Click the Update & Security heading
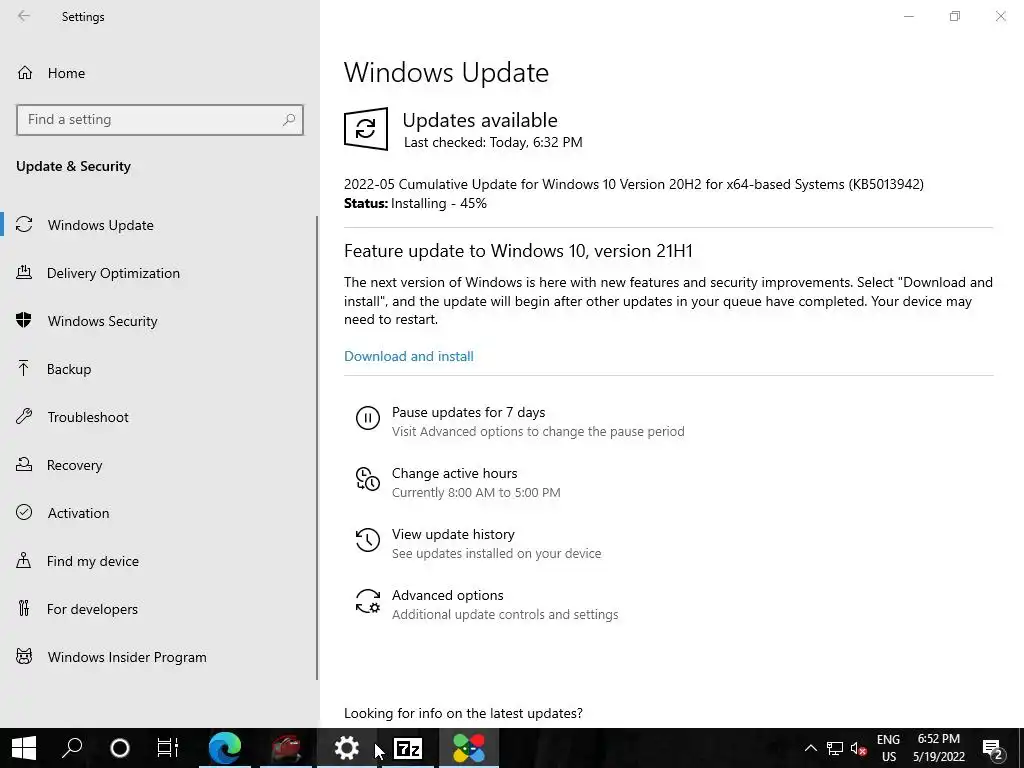1024x768 pixels. [73, 166]
